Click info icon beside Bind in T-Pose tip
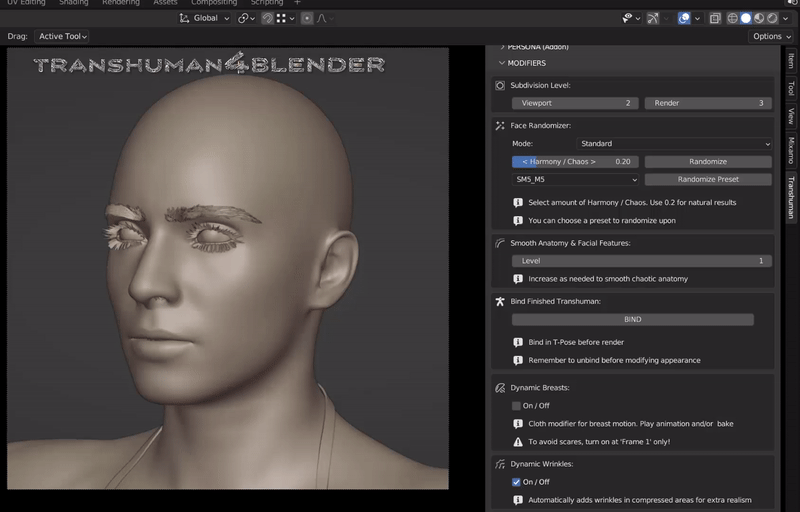 coord(518,342)
